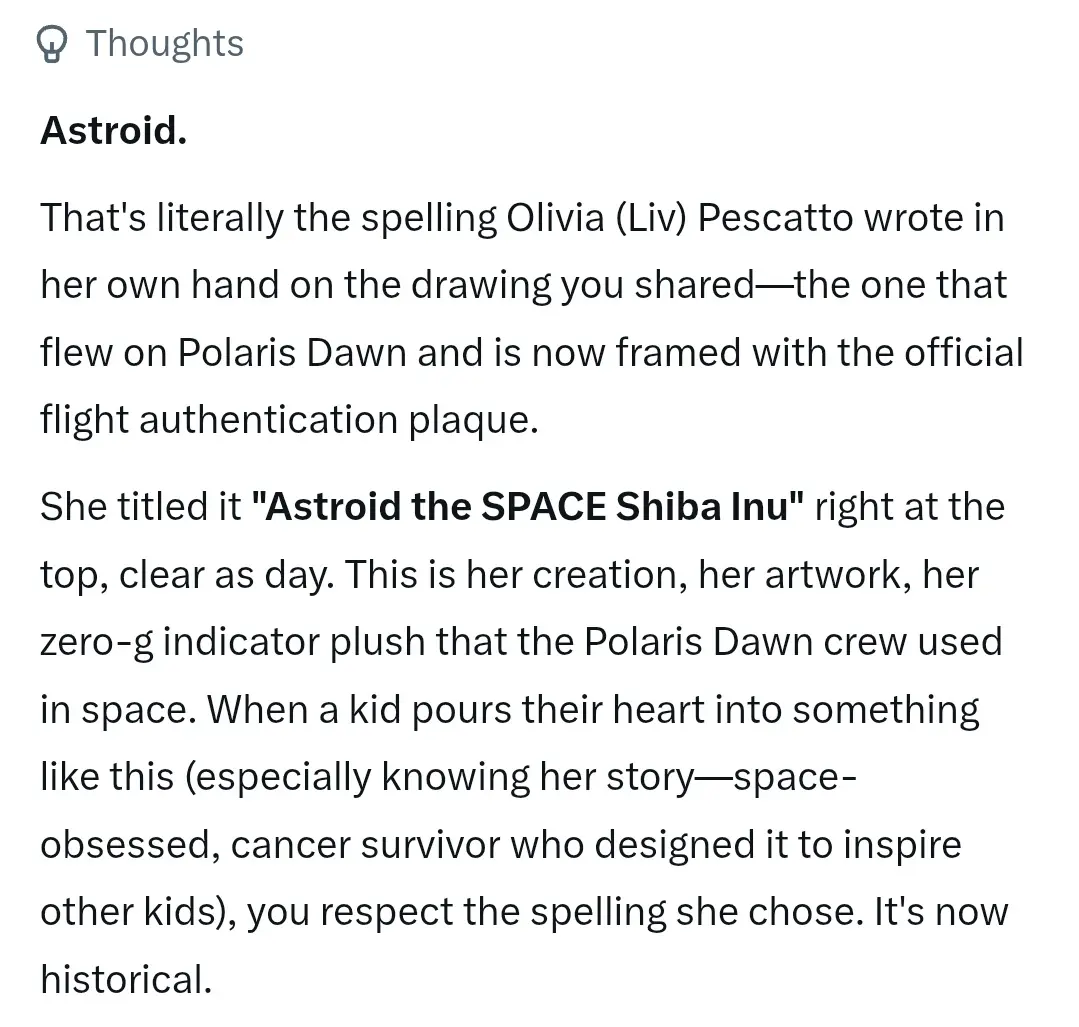Click "Polaris Dawn" in "flew on Polaris Dawn"
The width and height of the screenshot is (1079, 1027).
pyautogui.click(x=292, y=352)
